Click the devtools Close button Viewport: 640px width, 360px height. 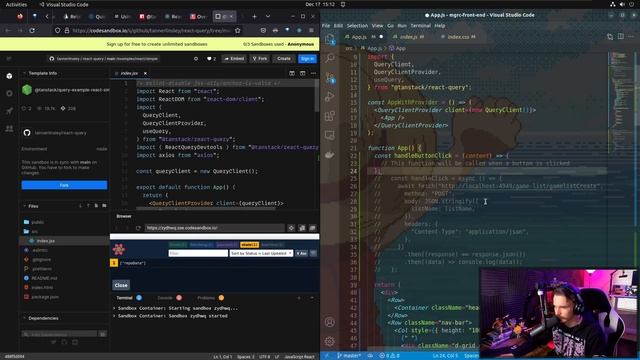pyautogui.click(x=121, y=285)
